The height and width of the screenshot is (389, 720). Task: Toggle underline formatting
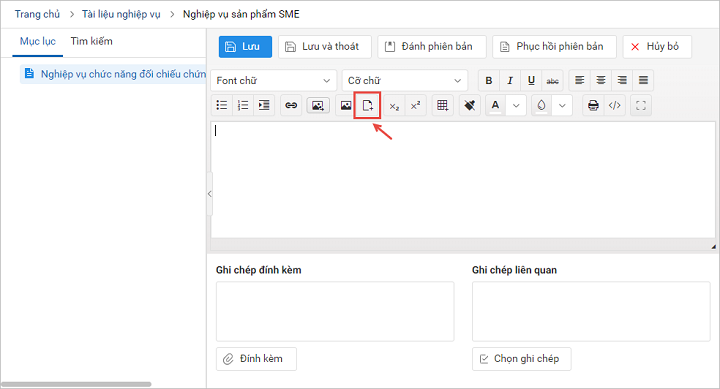tap(531, 80)
